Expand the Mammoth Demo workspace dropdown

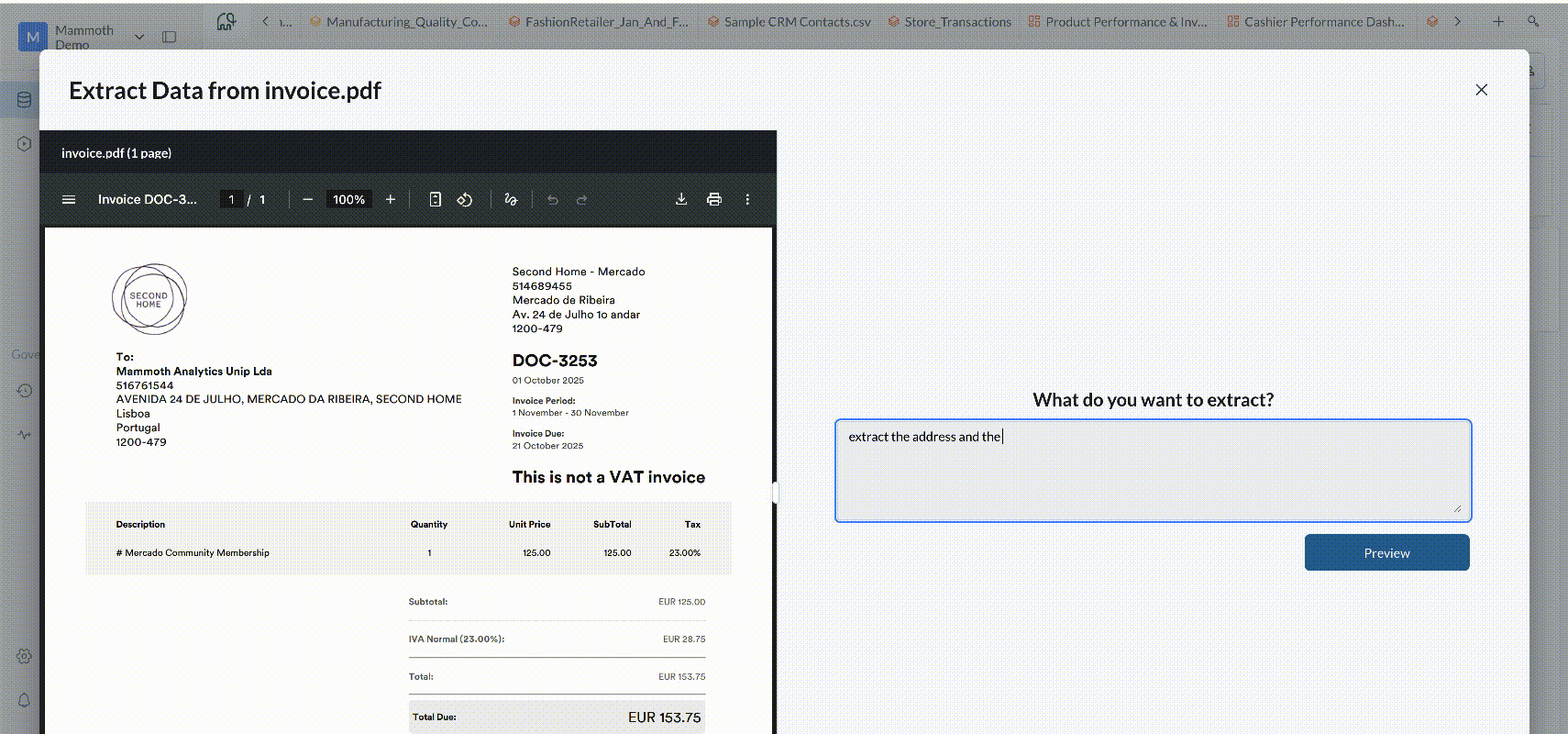point(139,37)
